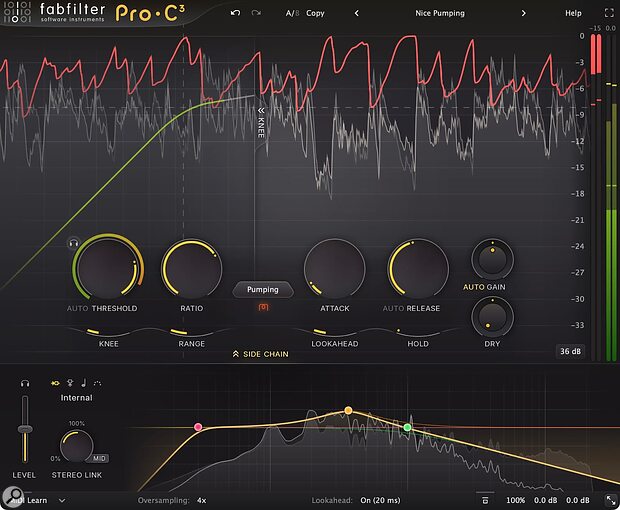Click the Knee slider
The width and height of the screenshot is (620, 510).
tap(108, 332)
